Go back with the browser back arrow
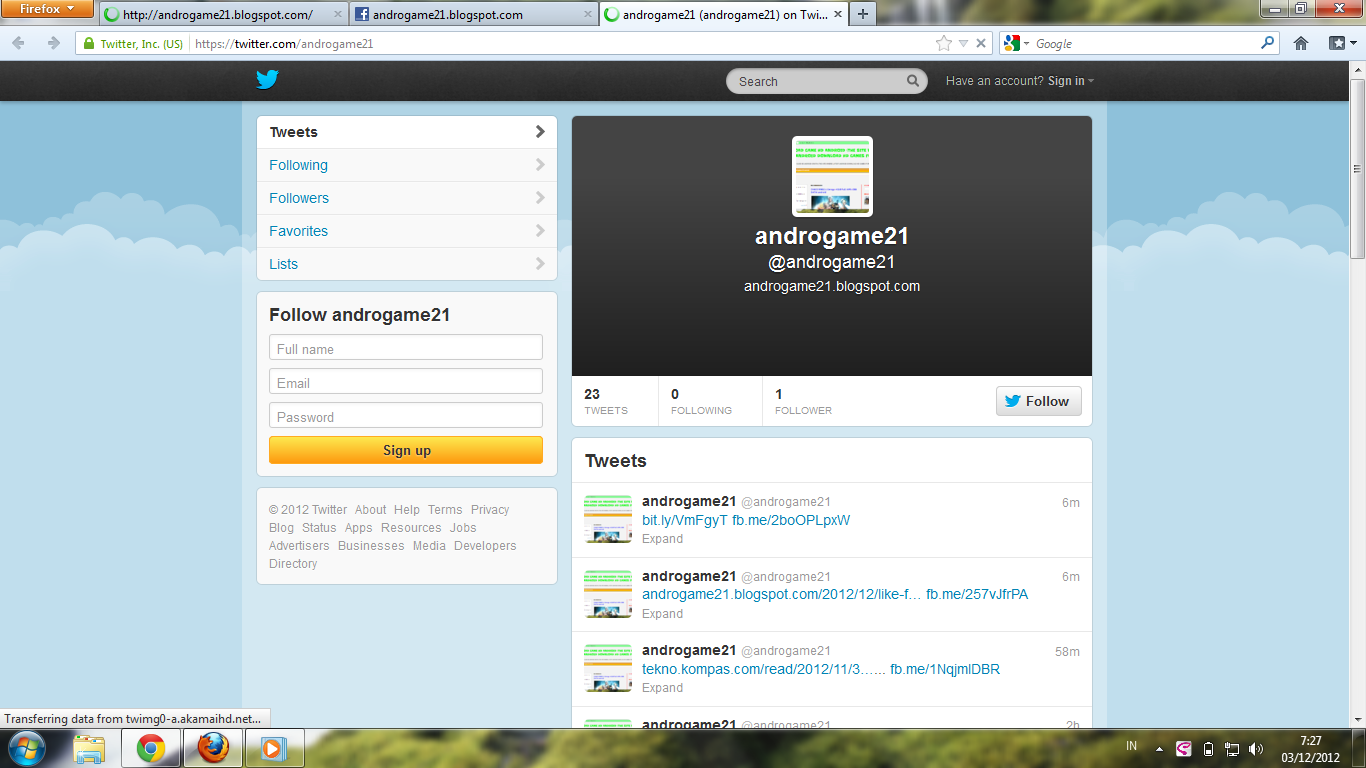This screenshot has height=768, width=1366. coord(19,43)
